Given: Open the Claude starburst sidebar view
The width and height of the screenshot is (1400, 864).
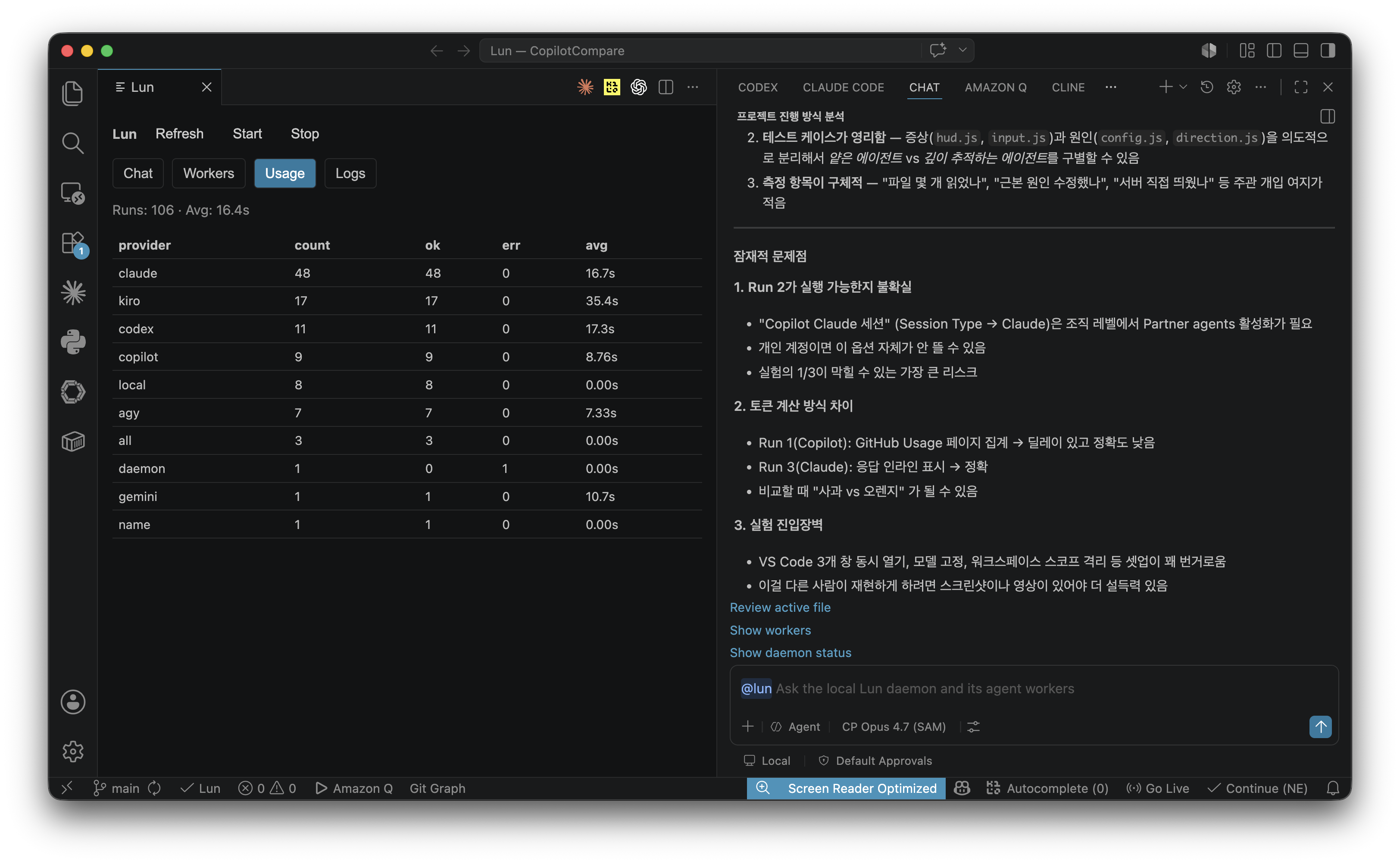Looking at the screenshot, I should point(72,293).
